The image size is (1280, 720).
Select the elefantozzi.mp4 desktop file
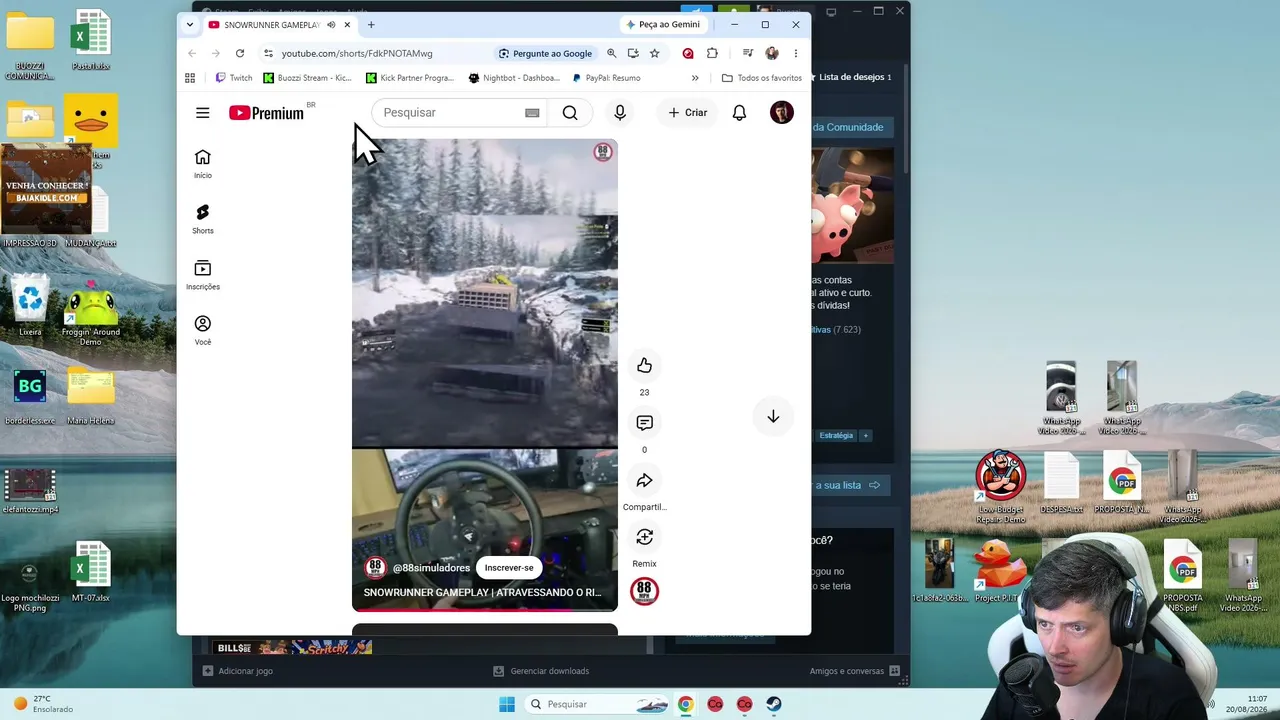coord(30,490)
